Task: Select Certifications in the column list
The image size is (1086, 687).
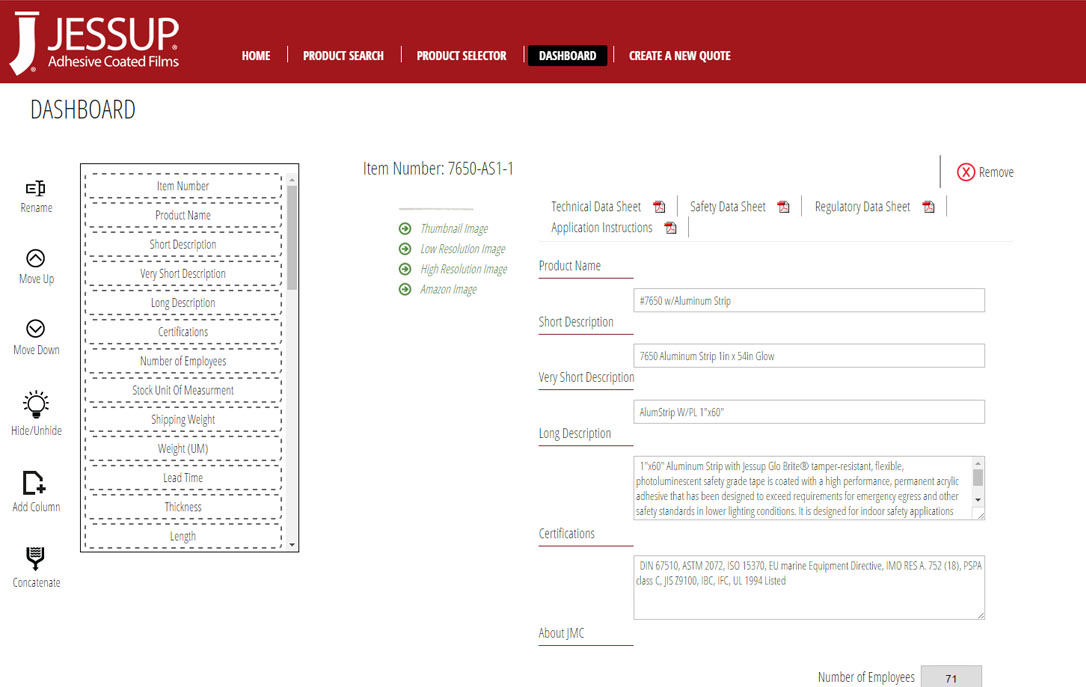Action: (183, 332)
